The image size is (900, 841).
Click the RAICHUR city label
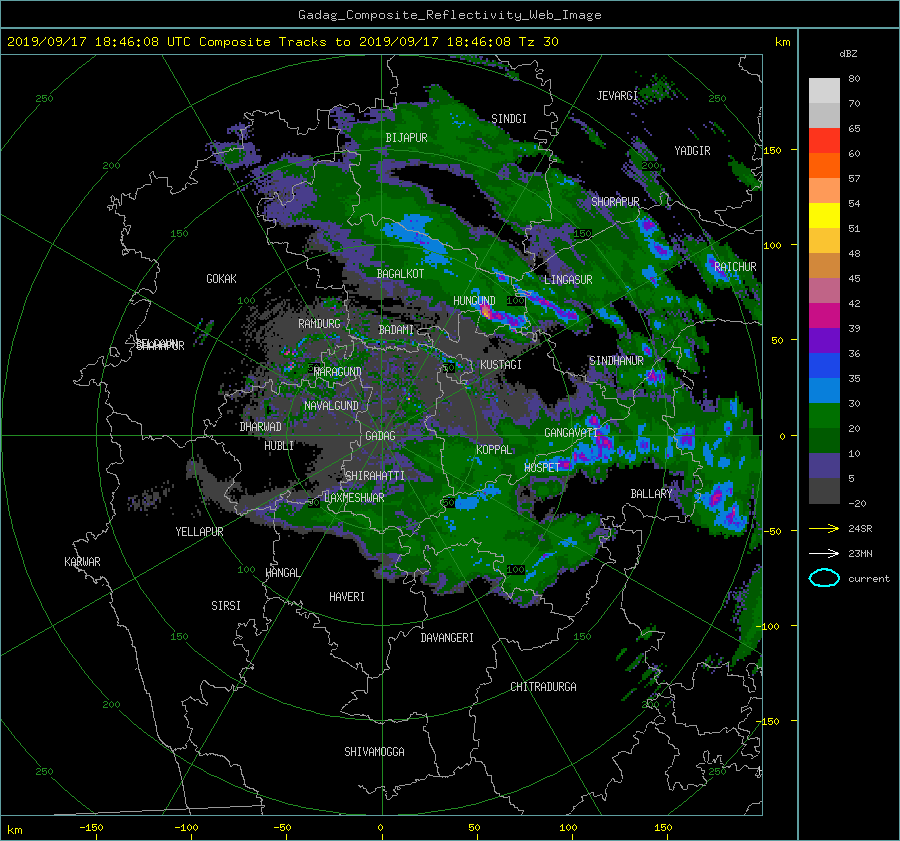735,267
